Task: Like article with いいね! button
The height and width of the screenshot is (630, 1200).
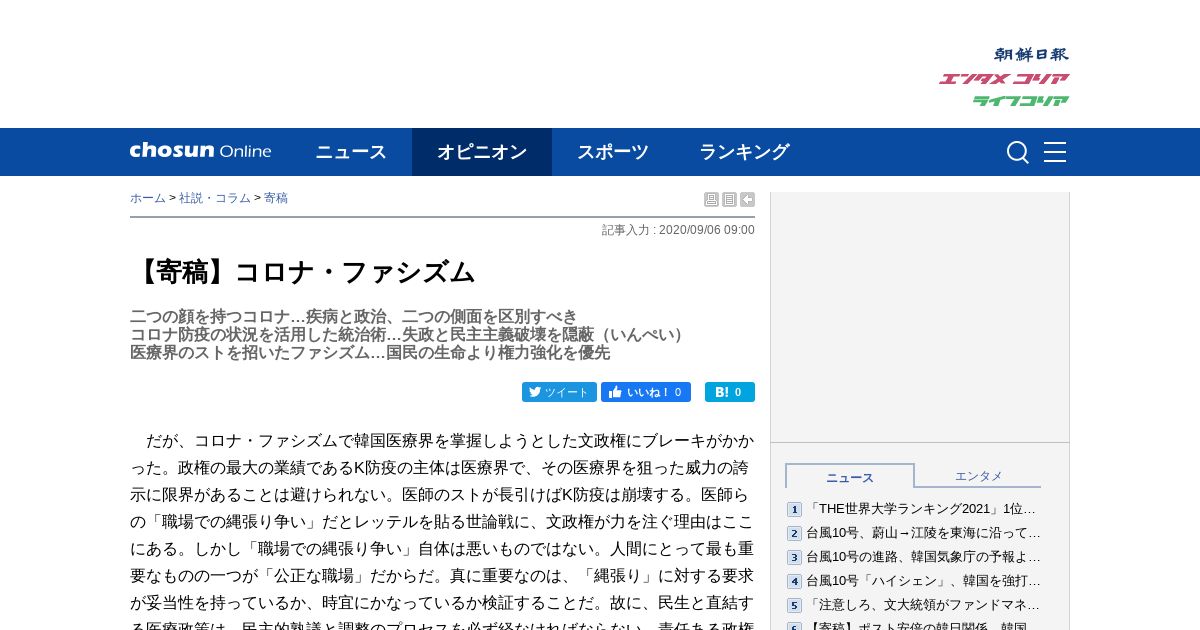Action: (x=646, y=392)
